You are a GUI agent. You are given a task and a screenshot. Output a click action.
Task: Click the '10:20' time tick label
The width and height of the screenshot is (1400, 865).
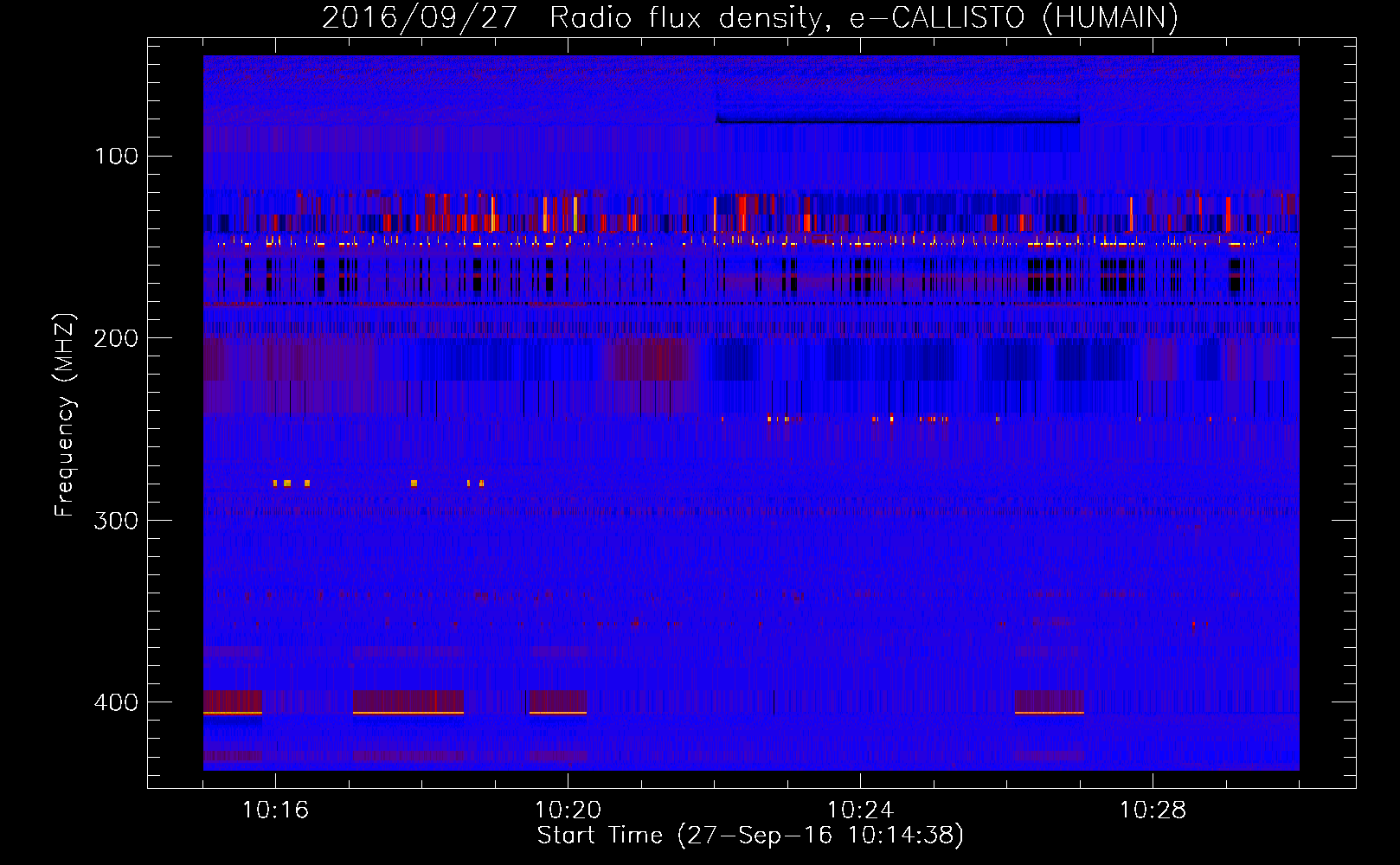(x=568, y=811)
